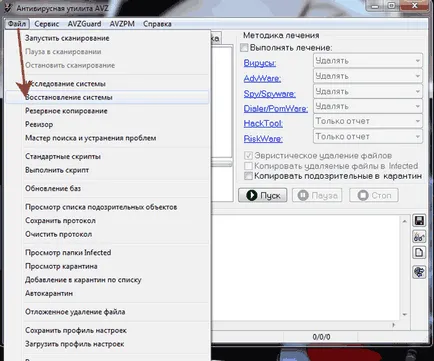Toggle Эвристическое удаление файлов checkbox
The image size is (434, 361).
(248, 155)
